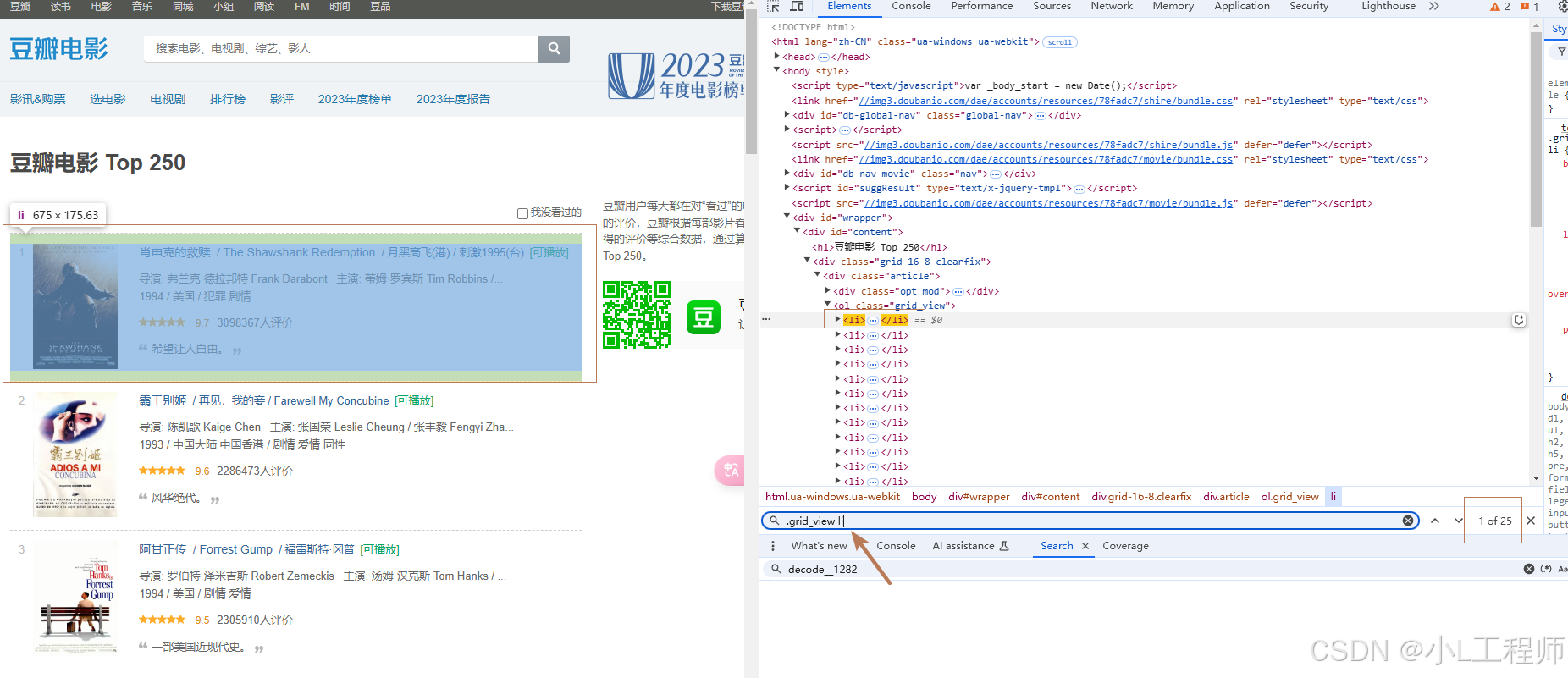Collapse div class article node
The width and height of the screenshot is (1568, 678).
(x=818, y=276)
